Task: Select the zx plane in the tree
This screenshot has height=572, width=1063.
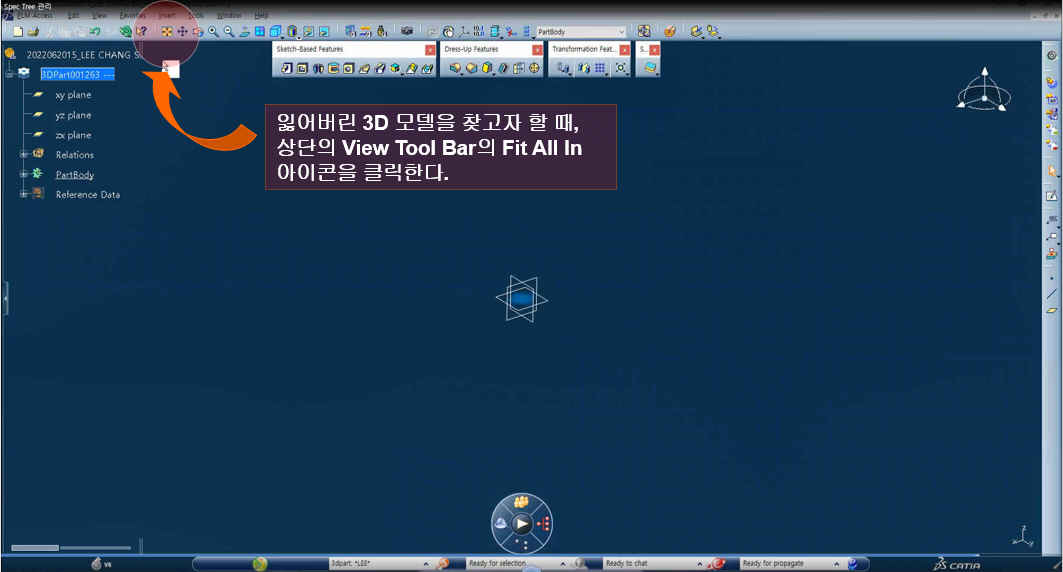Action: (x=73, y=135)
